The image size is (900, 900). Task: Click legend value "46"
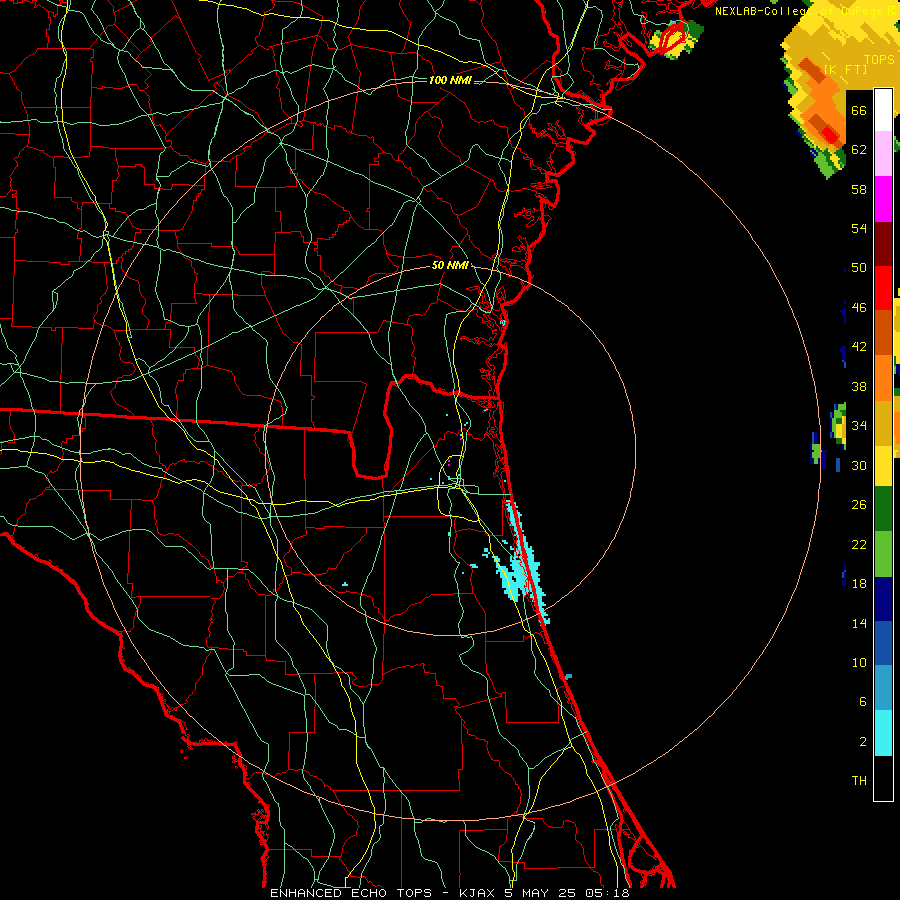(859, 308)
